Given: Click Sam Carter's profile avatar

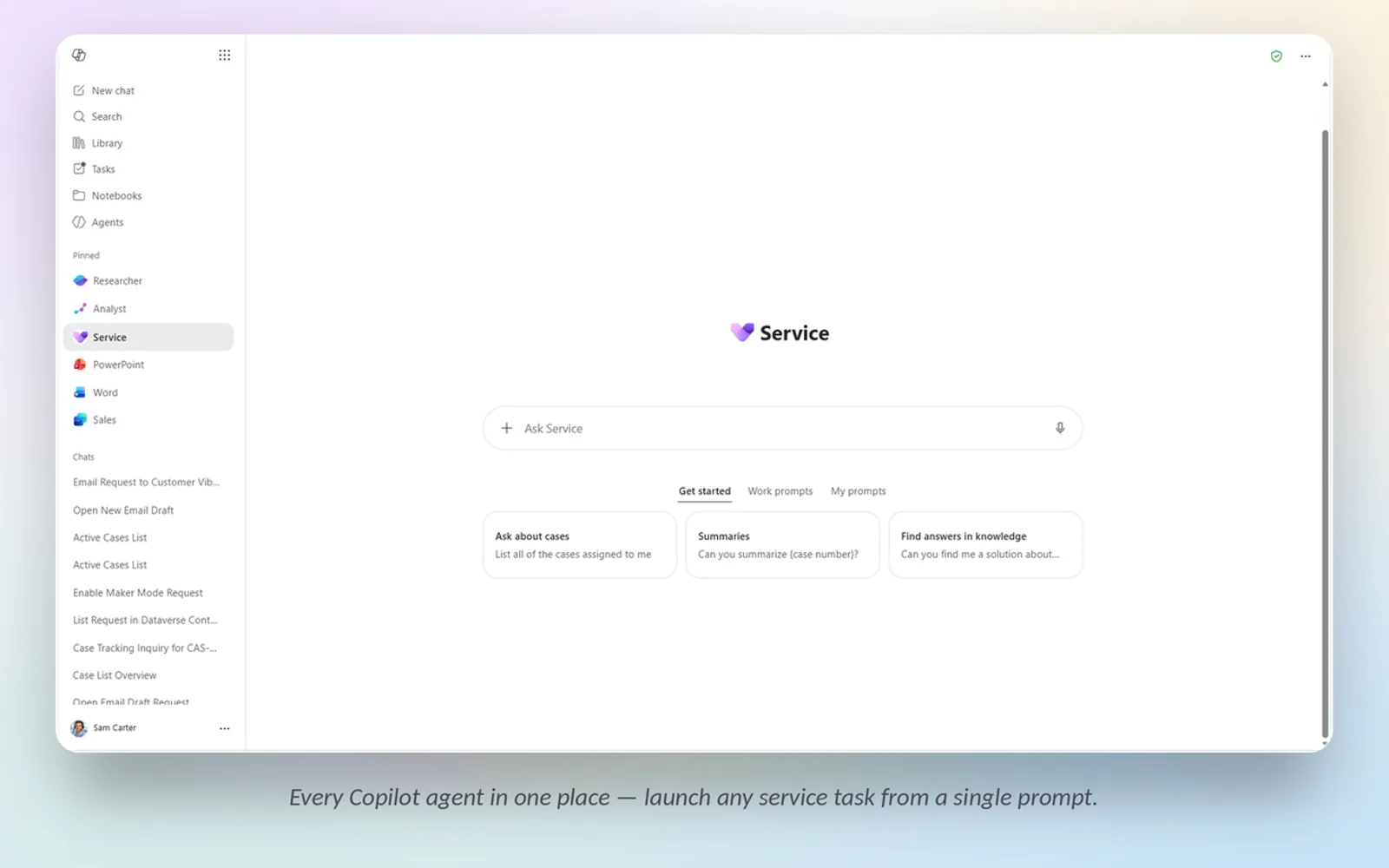Looking at the screenshot, I should [79, 728].
